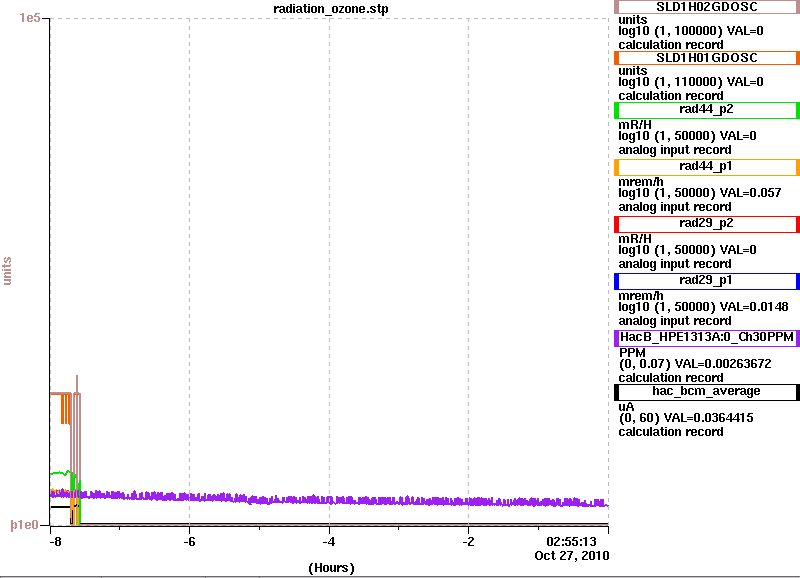800x578 pixels.
Task: Click the mR/H label under rad44_p2
Action: [x=635, y=124]
